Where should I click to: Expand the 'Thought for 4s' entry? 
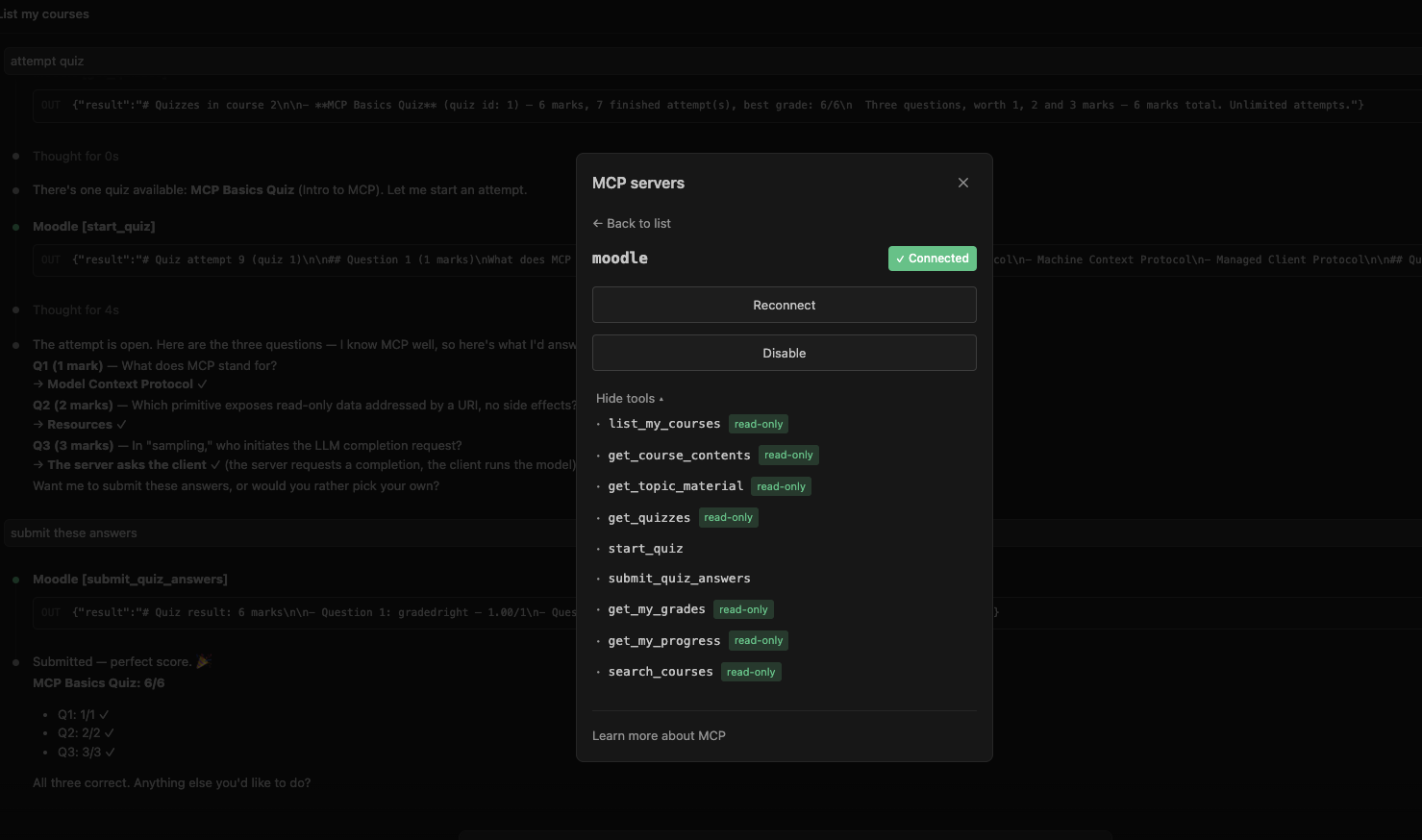coord(76,309)
